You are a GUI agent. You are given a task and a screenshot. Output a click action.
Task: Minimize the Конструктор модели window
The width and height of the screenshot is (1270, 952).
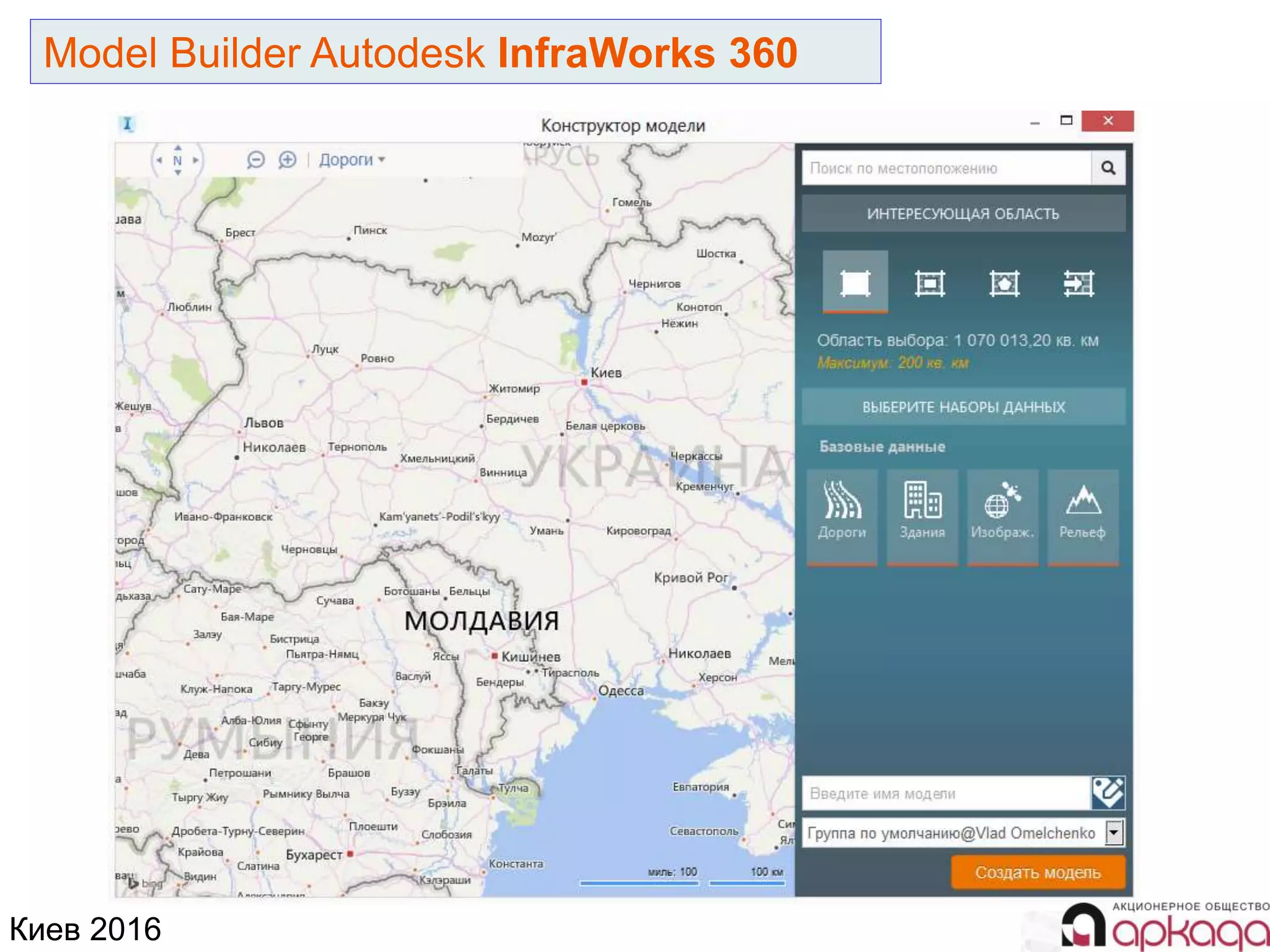[1034, 123]
